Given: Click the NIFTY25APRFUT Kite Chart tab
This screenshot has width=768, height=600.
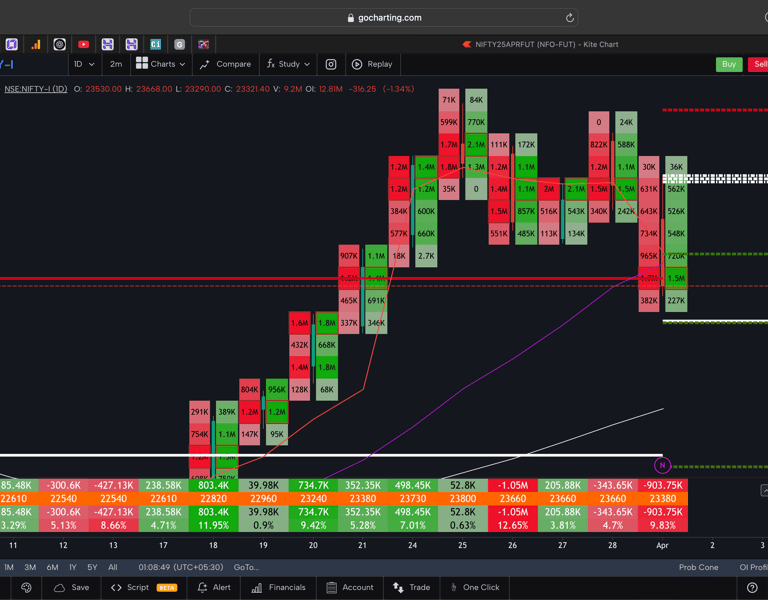Looking at the screenshot, I should 541,45.
